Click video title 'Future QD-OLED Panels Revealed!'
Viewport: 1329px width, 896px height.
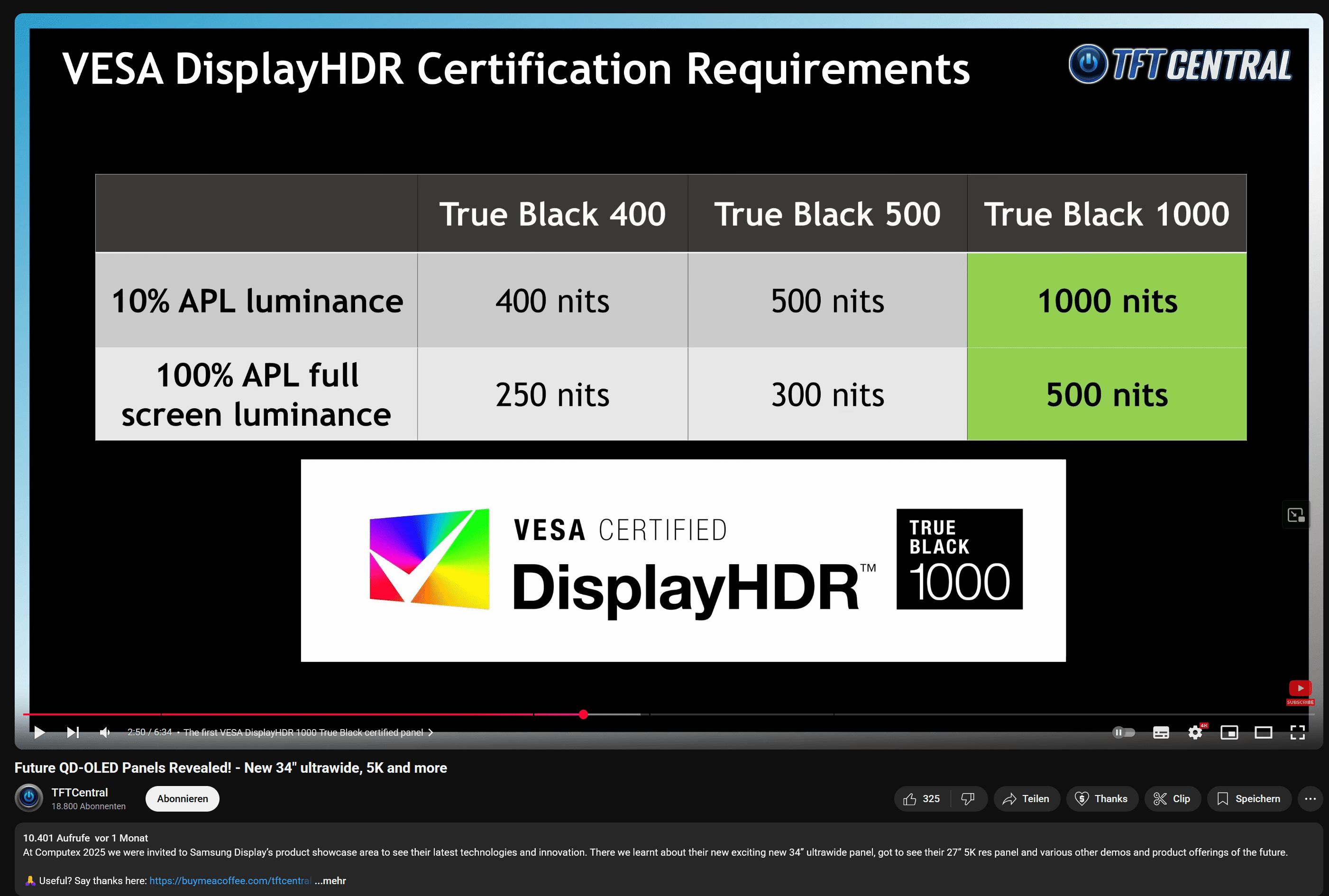coord(230,768)
